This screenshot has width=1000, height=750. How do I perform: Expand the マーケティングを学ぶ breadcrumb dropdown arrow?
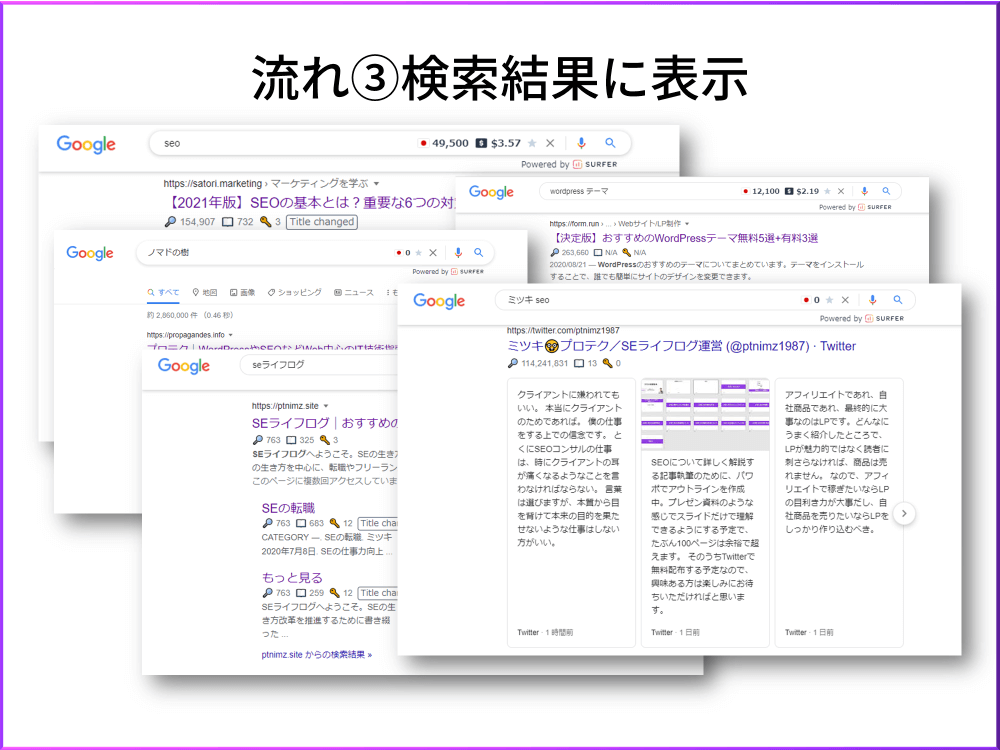click(375, 183)
